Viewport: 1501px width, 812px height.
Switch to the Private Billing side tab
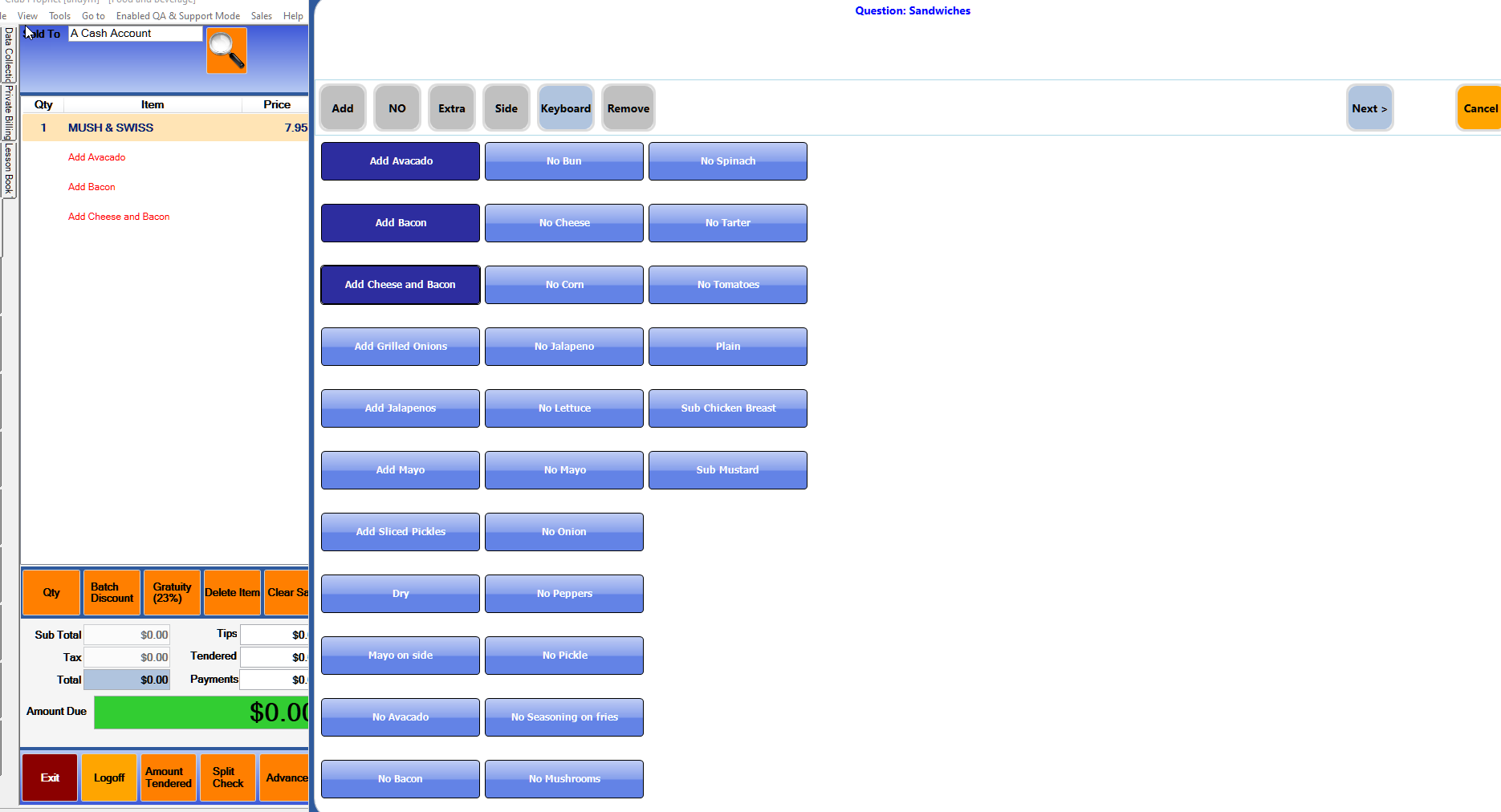[8, 112]
